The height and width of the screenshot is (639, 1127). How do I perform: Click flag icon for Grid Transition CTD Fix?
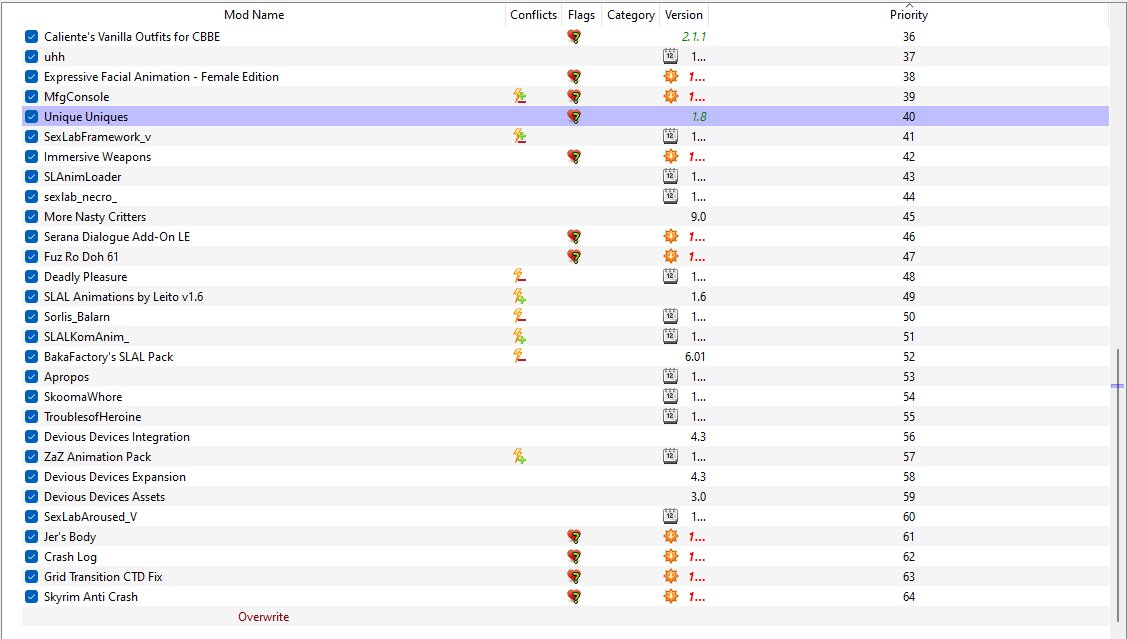(x=574, y=576)
